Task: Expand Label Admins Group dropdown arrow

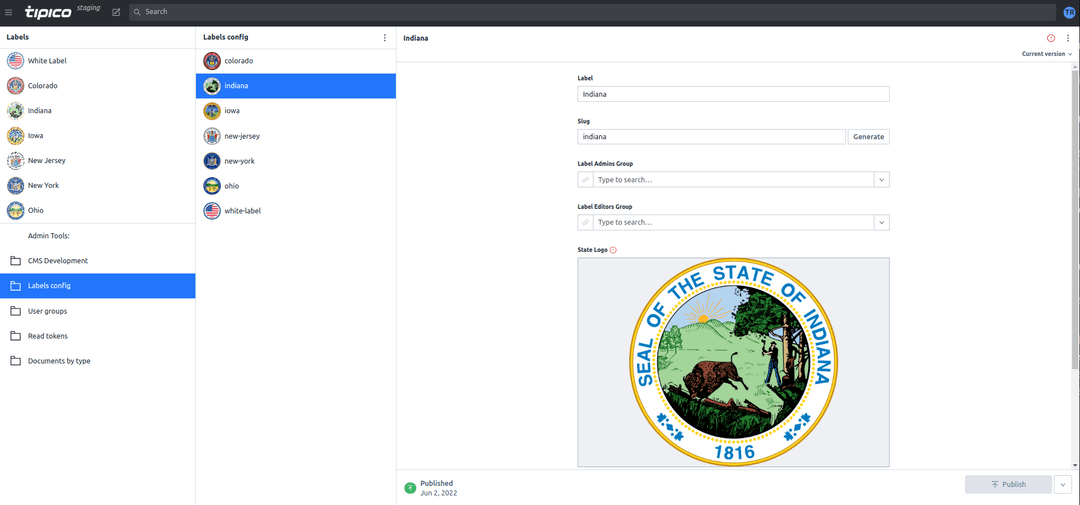Action: (882, 180)
